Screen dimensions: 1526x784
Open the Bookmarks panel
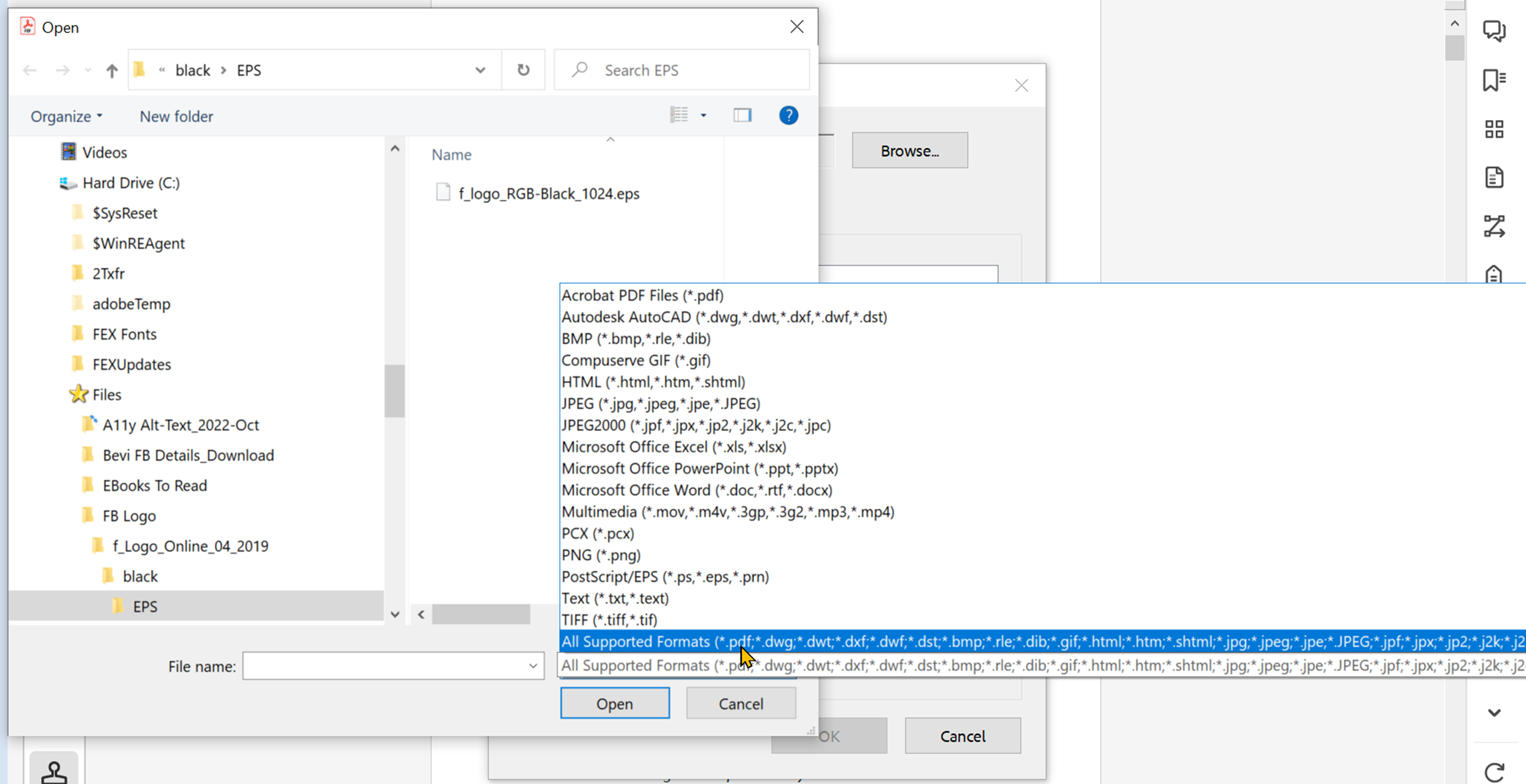1494,80
